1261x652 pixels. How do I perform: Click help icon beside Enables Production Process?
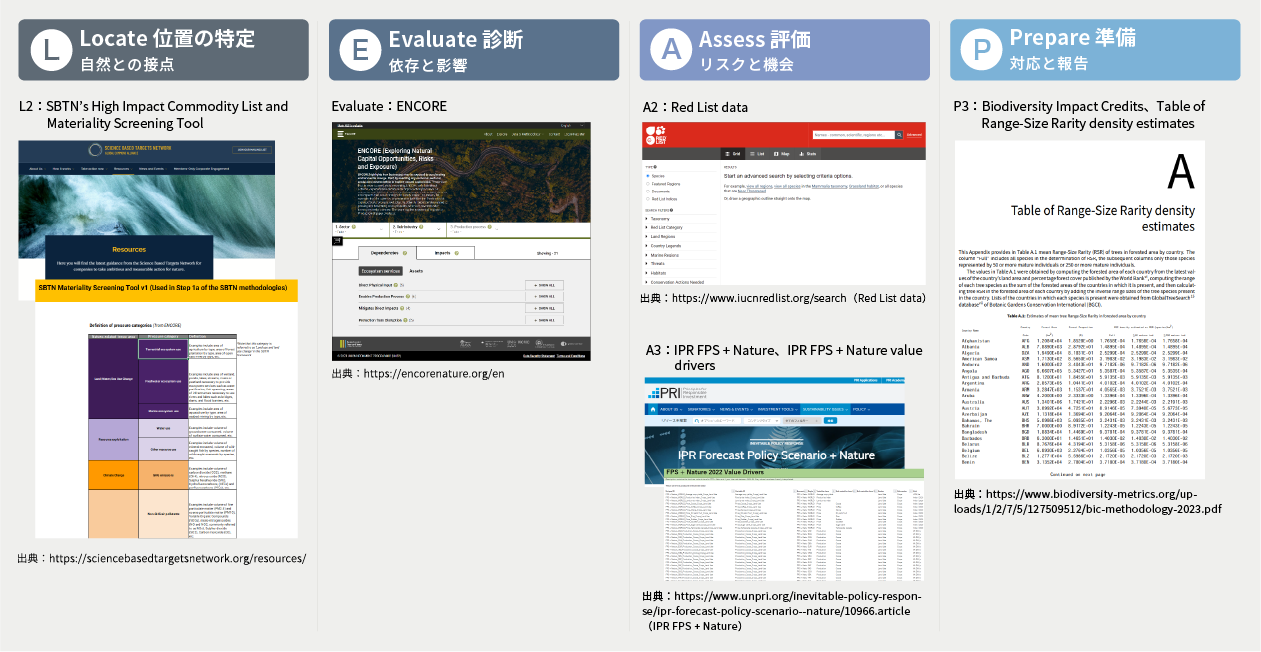pyautogui.click(x=407, y=296)
